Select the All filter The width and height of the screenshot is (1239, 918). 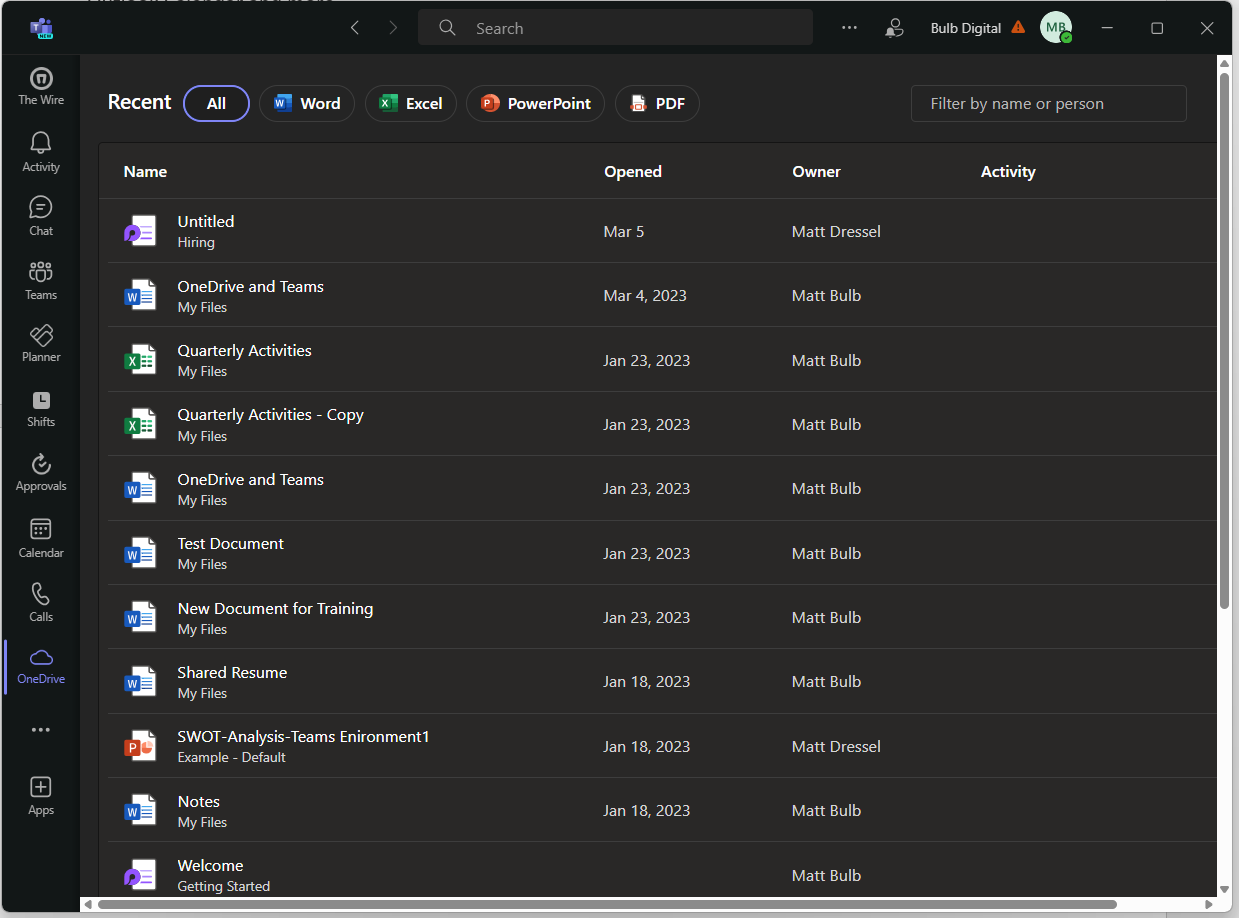216,103
